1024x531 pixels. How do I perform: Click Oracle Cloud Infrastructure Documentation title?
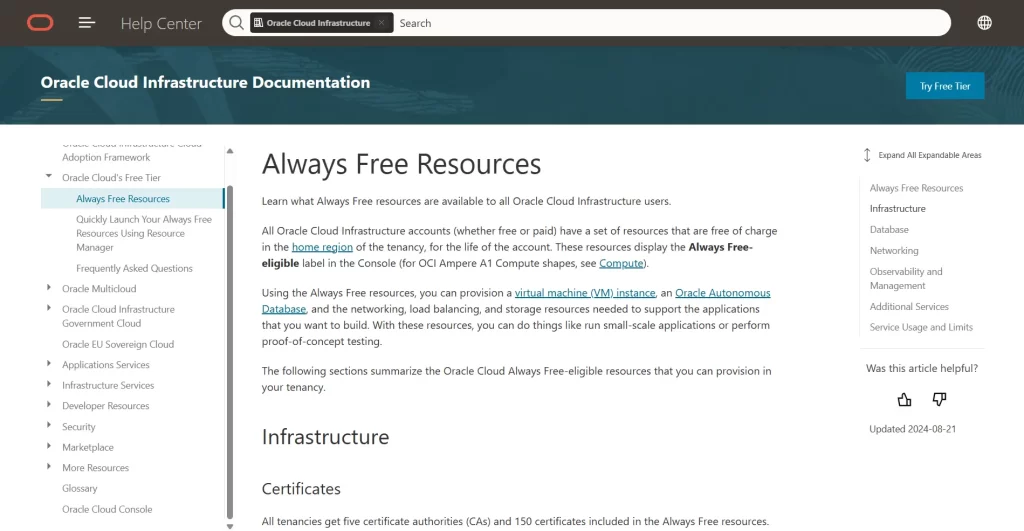coord(205,82)
